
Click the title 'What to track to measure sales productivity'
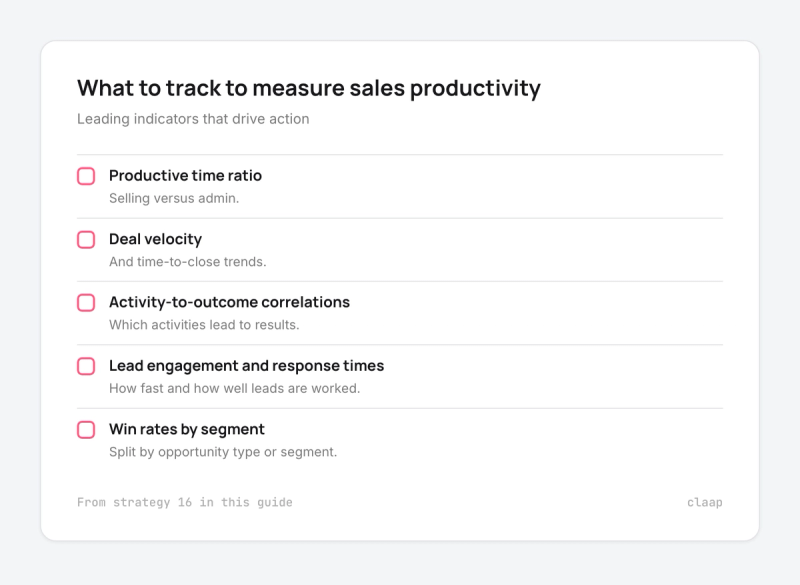click(309, 89)
